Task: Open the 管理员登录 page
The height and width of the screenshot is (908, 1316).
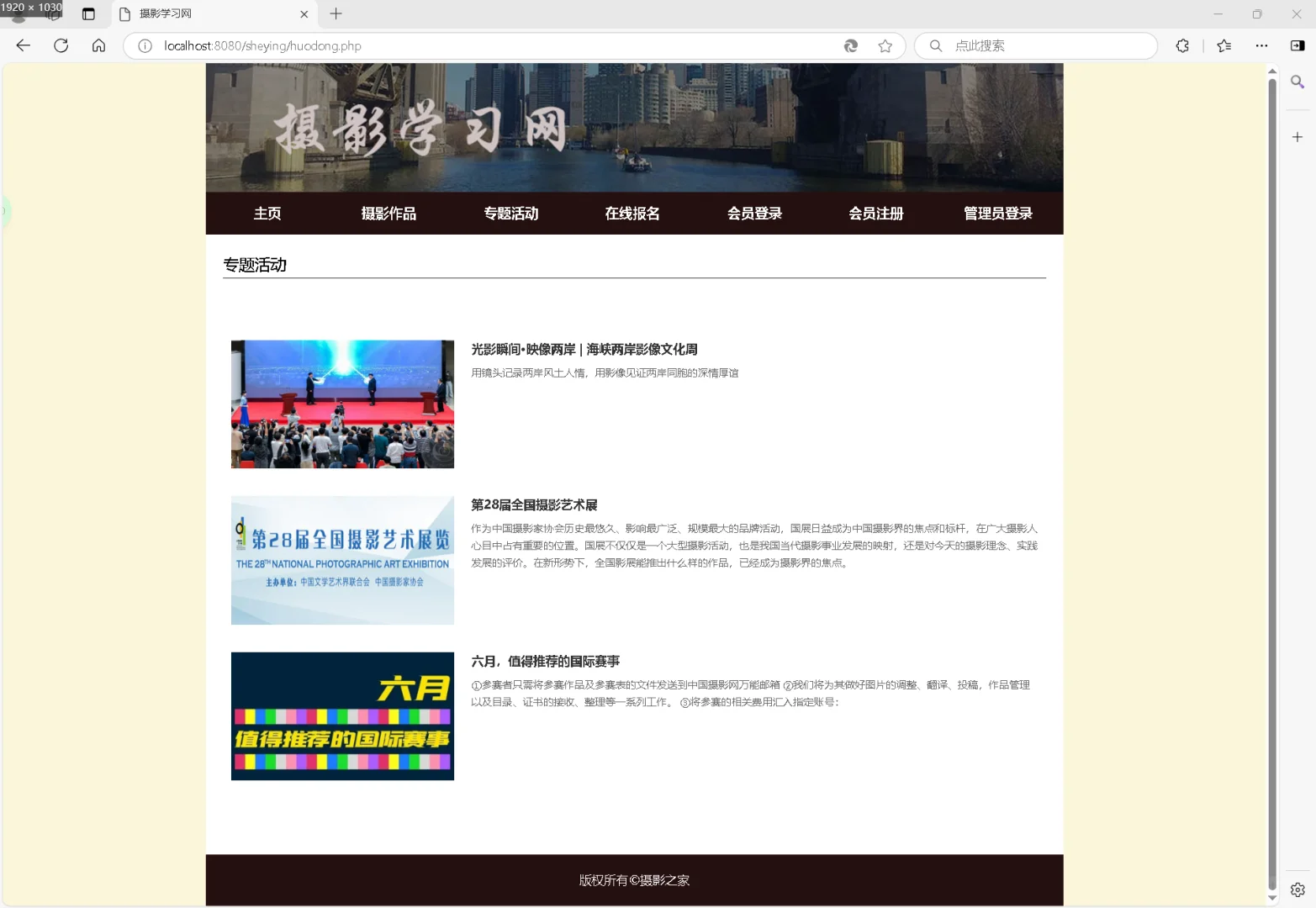Action: click(x=997, y=214)
